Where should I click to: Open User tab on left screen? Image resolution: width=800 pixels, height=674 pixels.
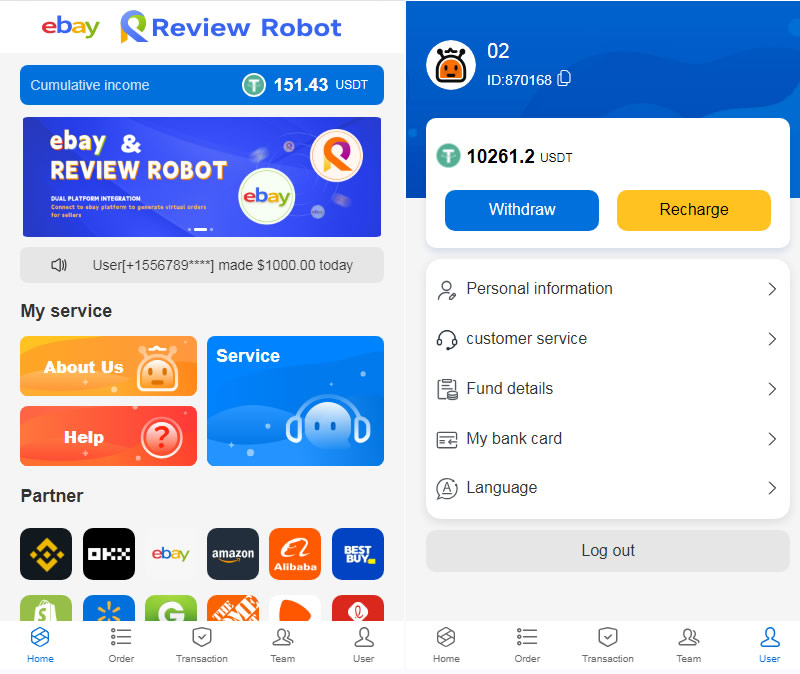pyautogui.click(x=364, y=645)
